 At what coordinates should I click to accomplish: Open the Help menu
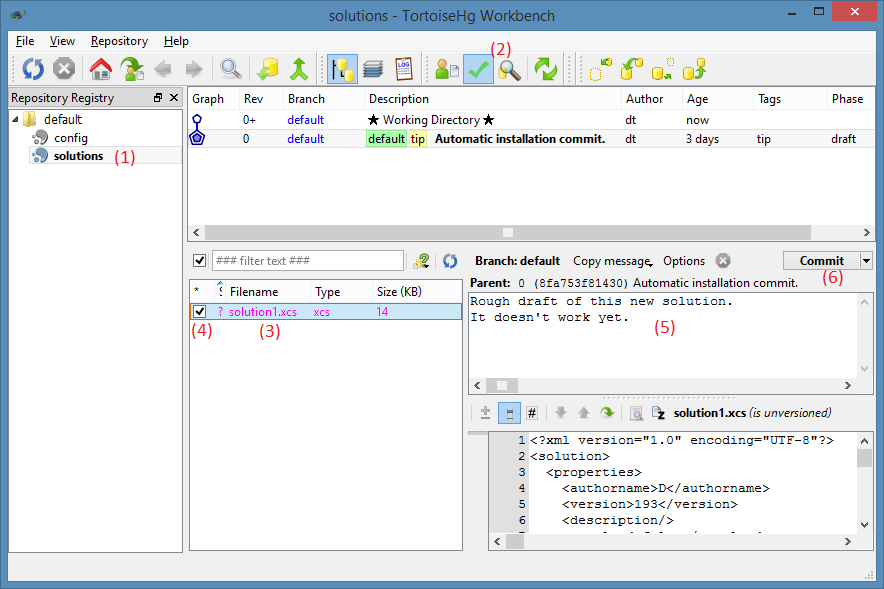tap(176, 41)
